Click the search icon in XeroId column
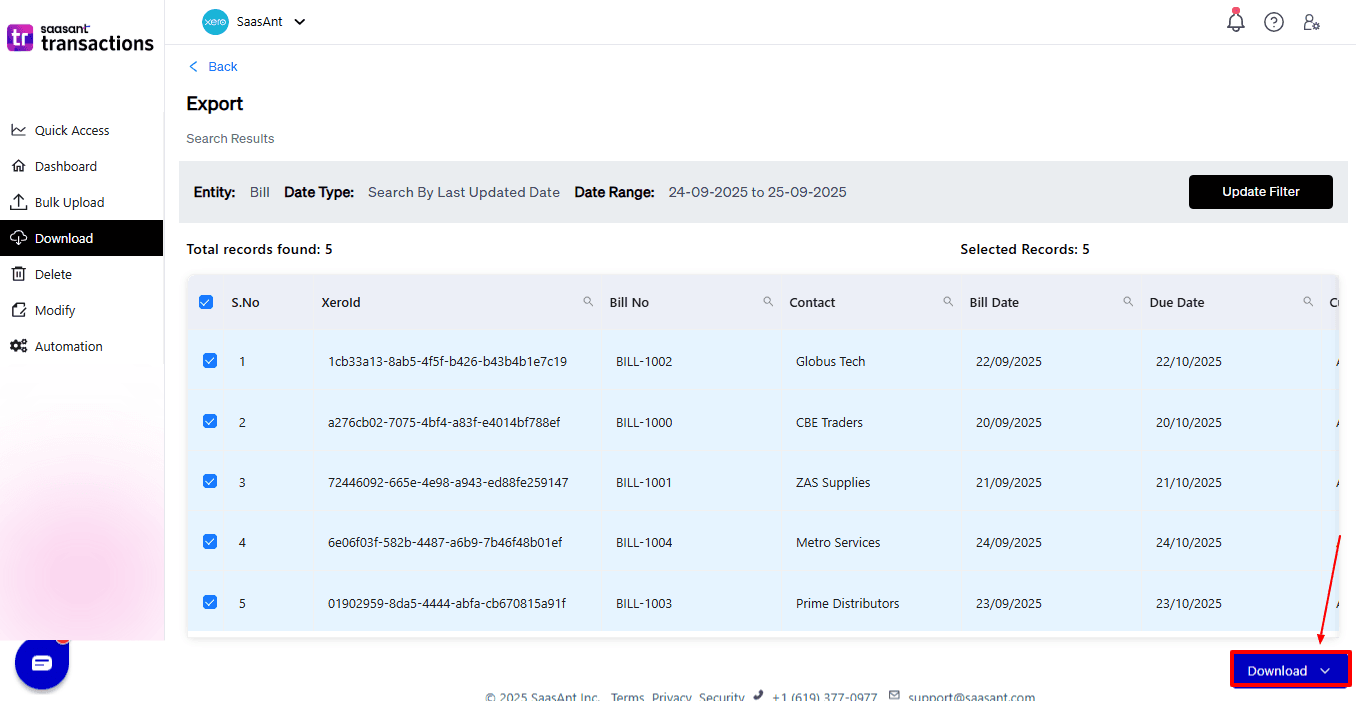This screenshot has height=701, width=1356. click(x=588, y=302)
